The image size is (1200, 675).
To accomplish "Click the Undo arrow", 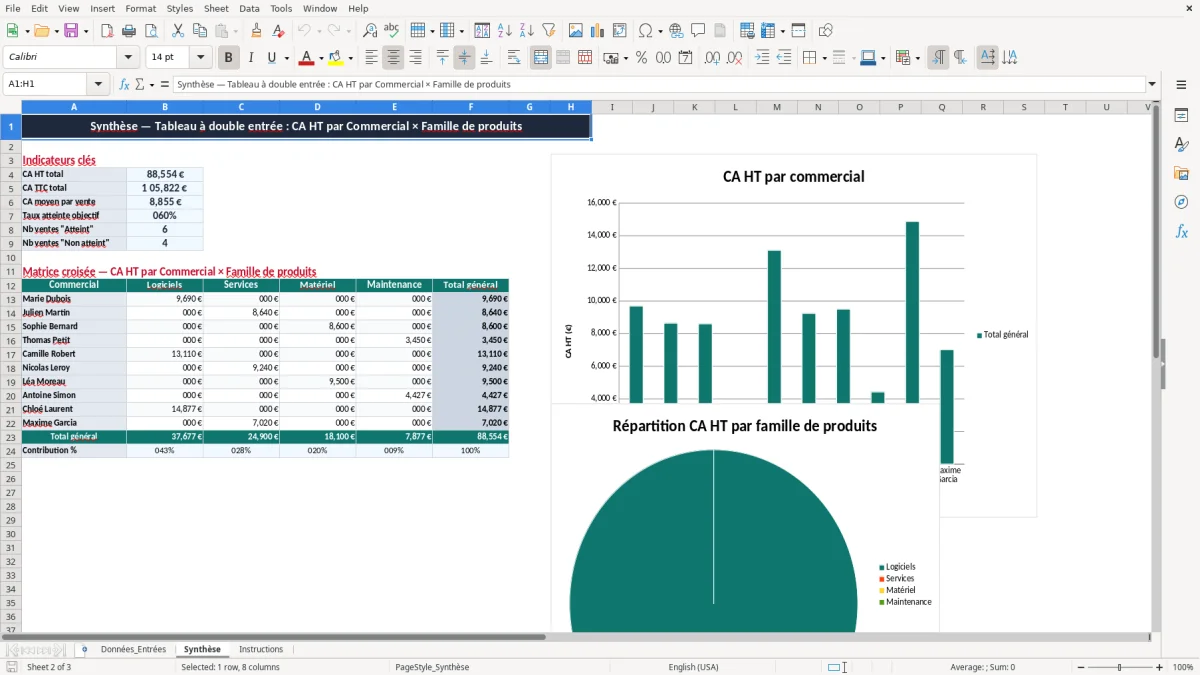I will (x=304, y=31).
